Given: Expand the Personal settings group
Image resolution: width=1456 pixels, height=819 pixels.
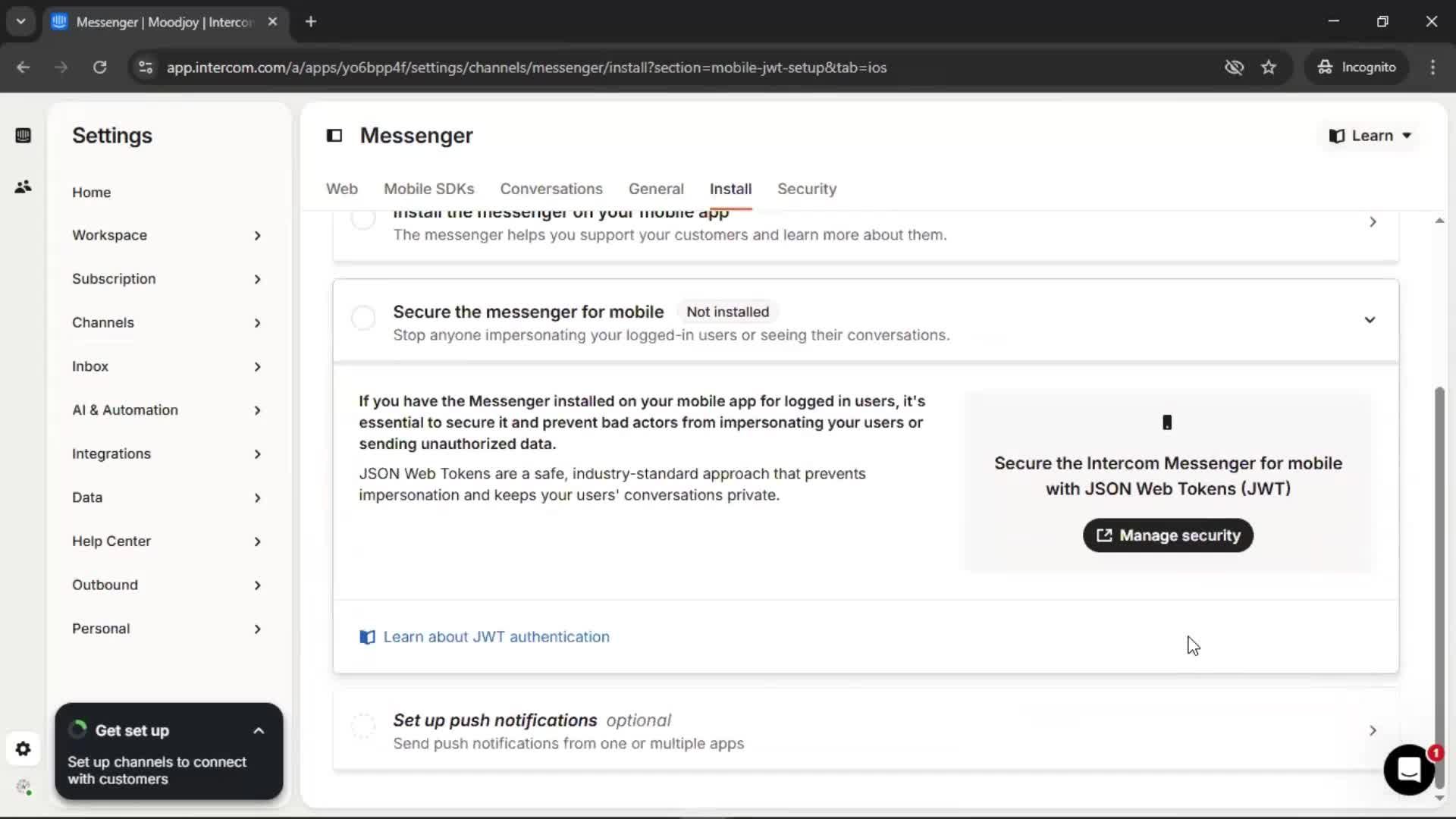Looking at the screenshot, I should (x=166, y=629).
